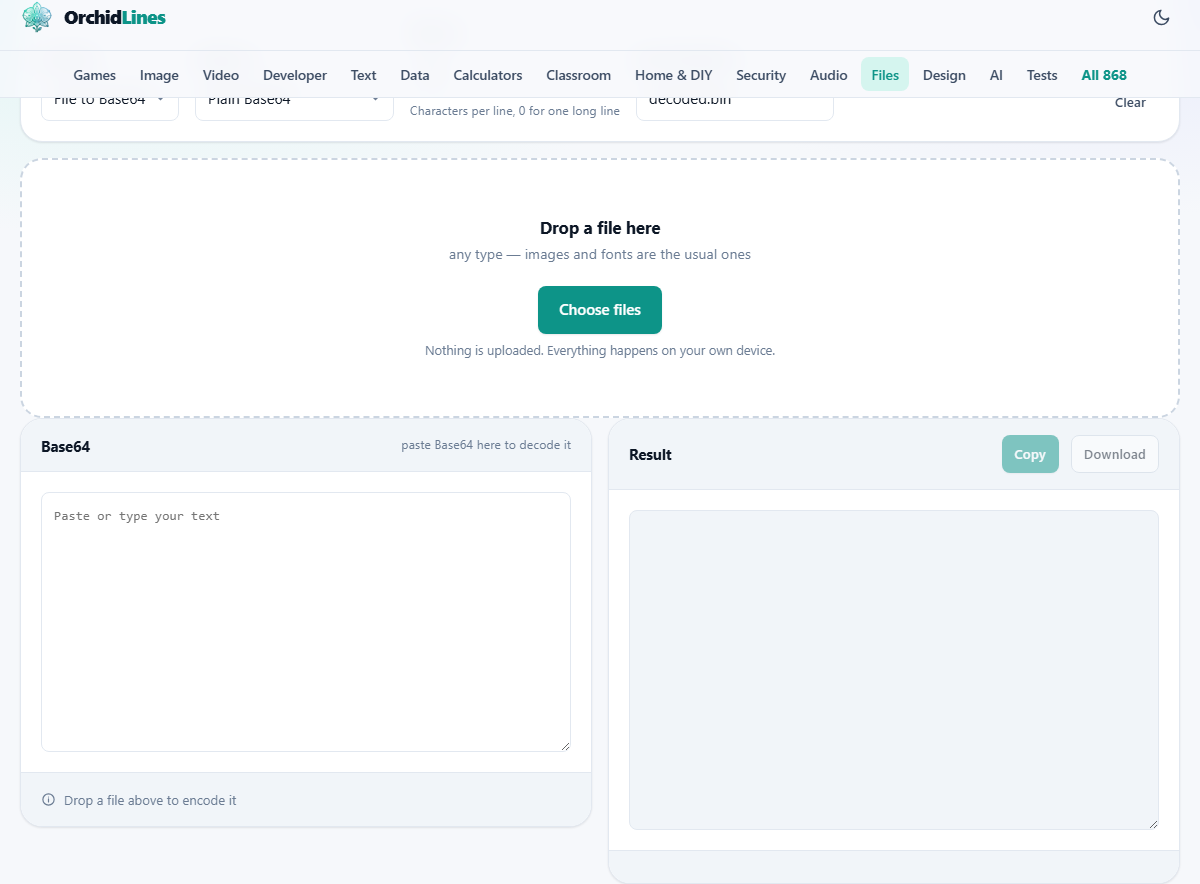Open the Games category

click(x=95, y=75)
